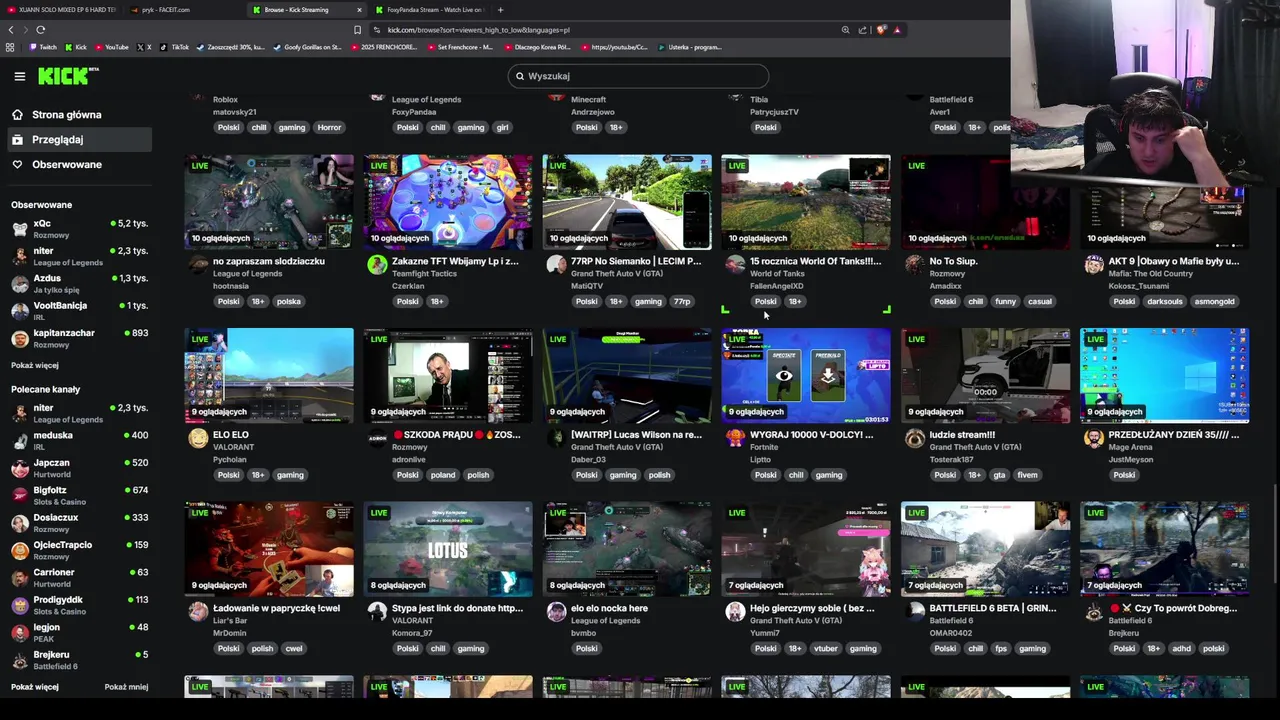The height and width of the screenshot is (720, 1280).
Task: Click the Wyszukaj search field
Action: tap(638, 76)
